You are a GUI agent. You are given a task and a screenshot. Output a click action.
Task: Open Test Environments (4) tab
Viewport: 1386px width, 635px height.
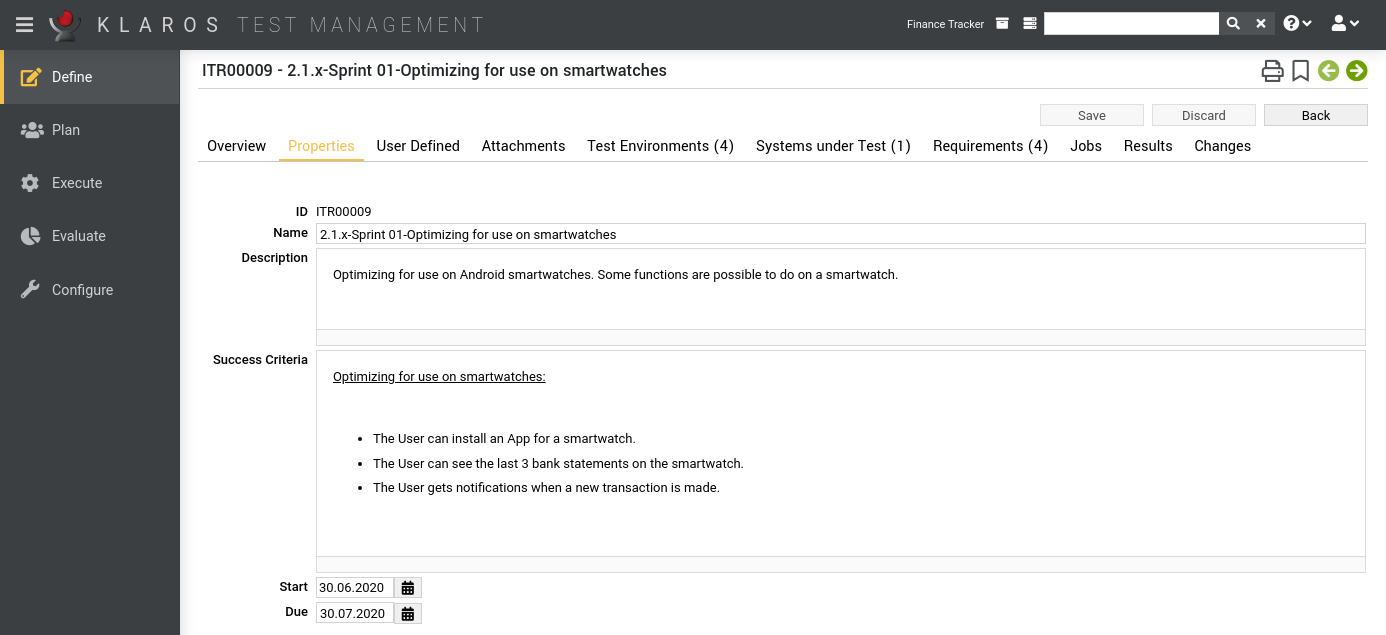[660, 146]
